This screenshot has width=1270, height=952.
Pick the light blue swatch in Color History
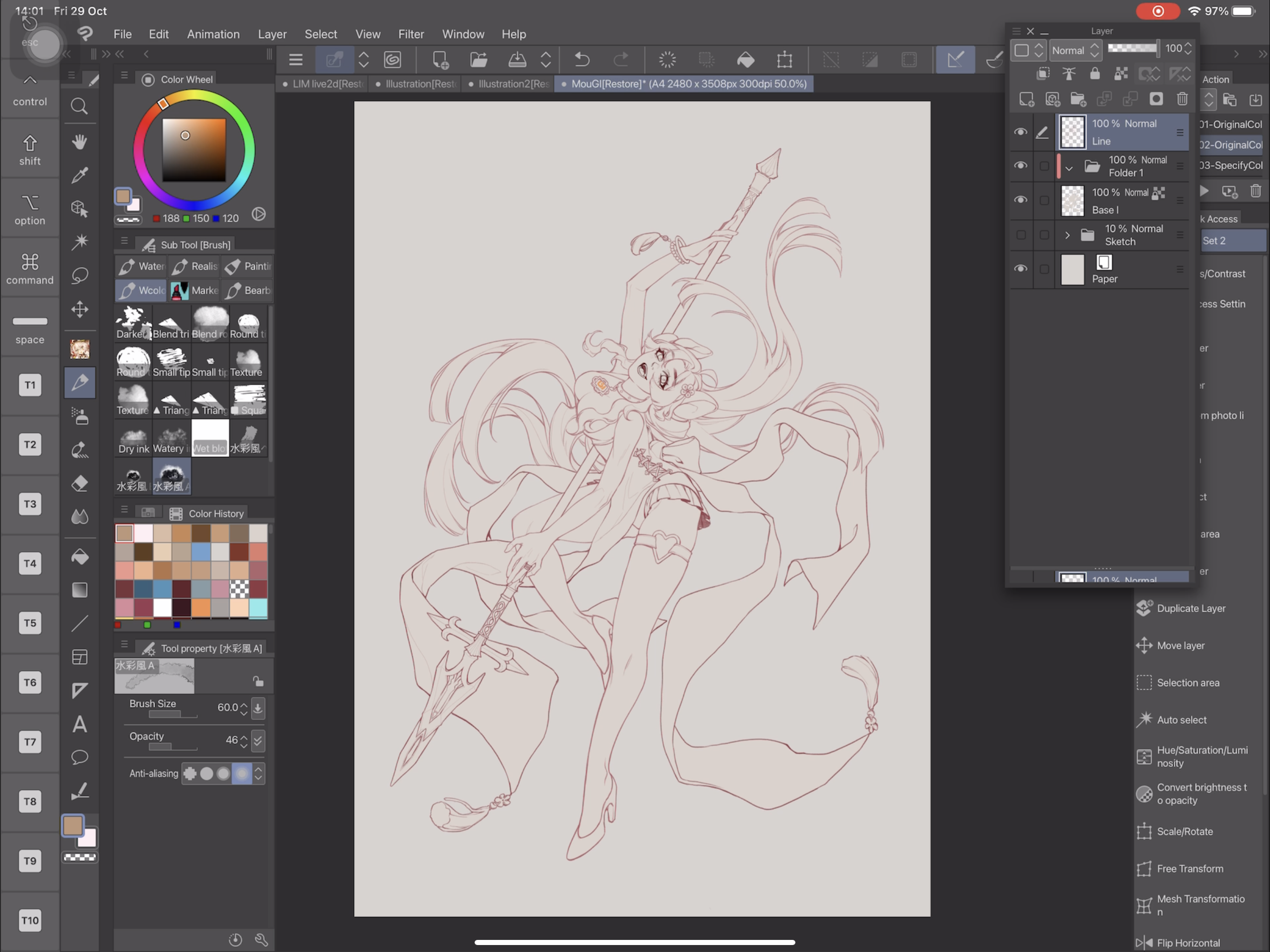pos(258,607)
